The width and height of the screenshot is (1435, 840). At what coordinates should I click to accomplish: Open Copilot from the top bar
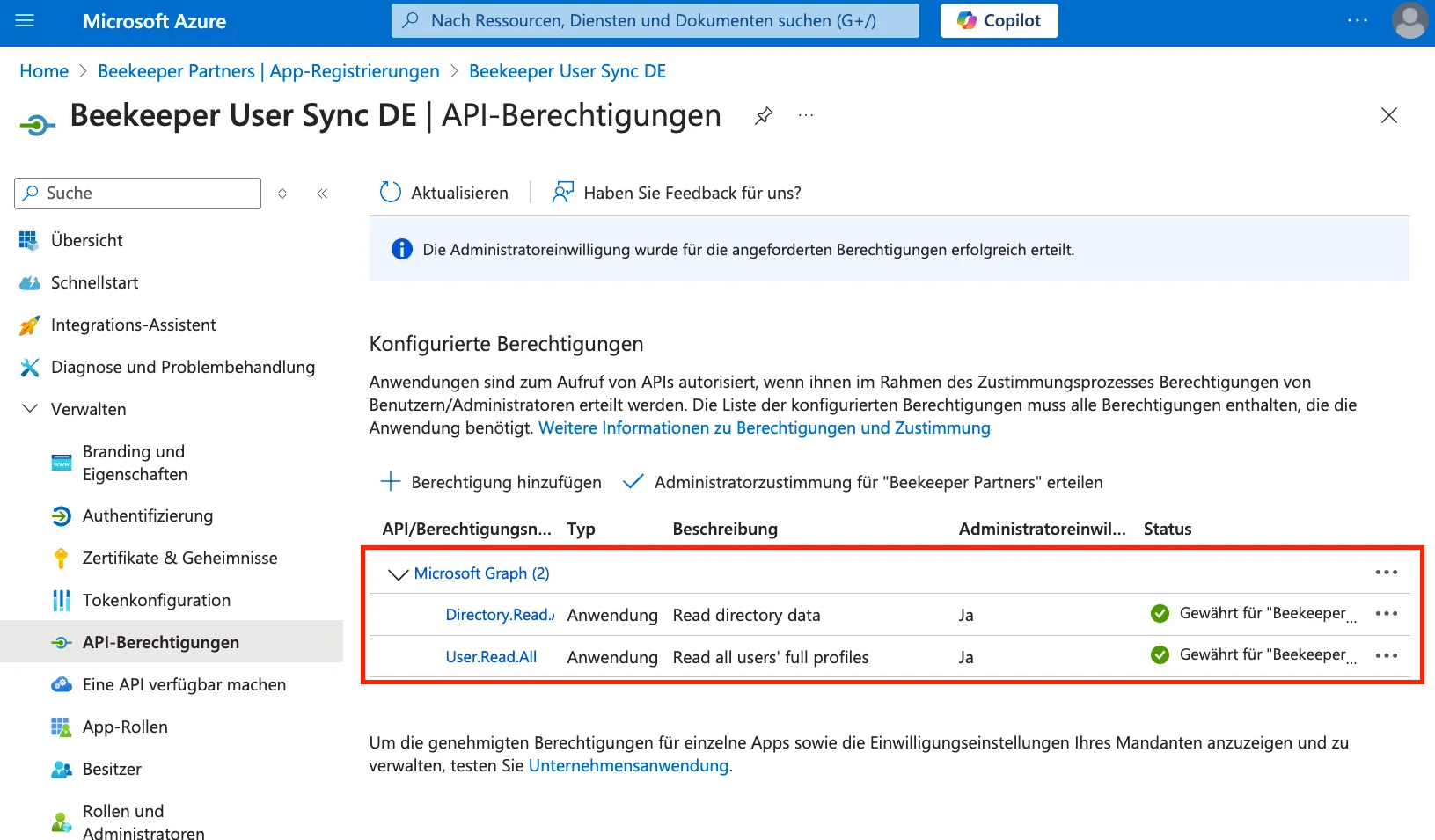coord(999,20)
